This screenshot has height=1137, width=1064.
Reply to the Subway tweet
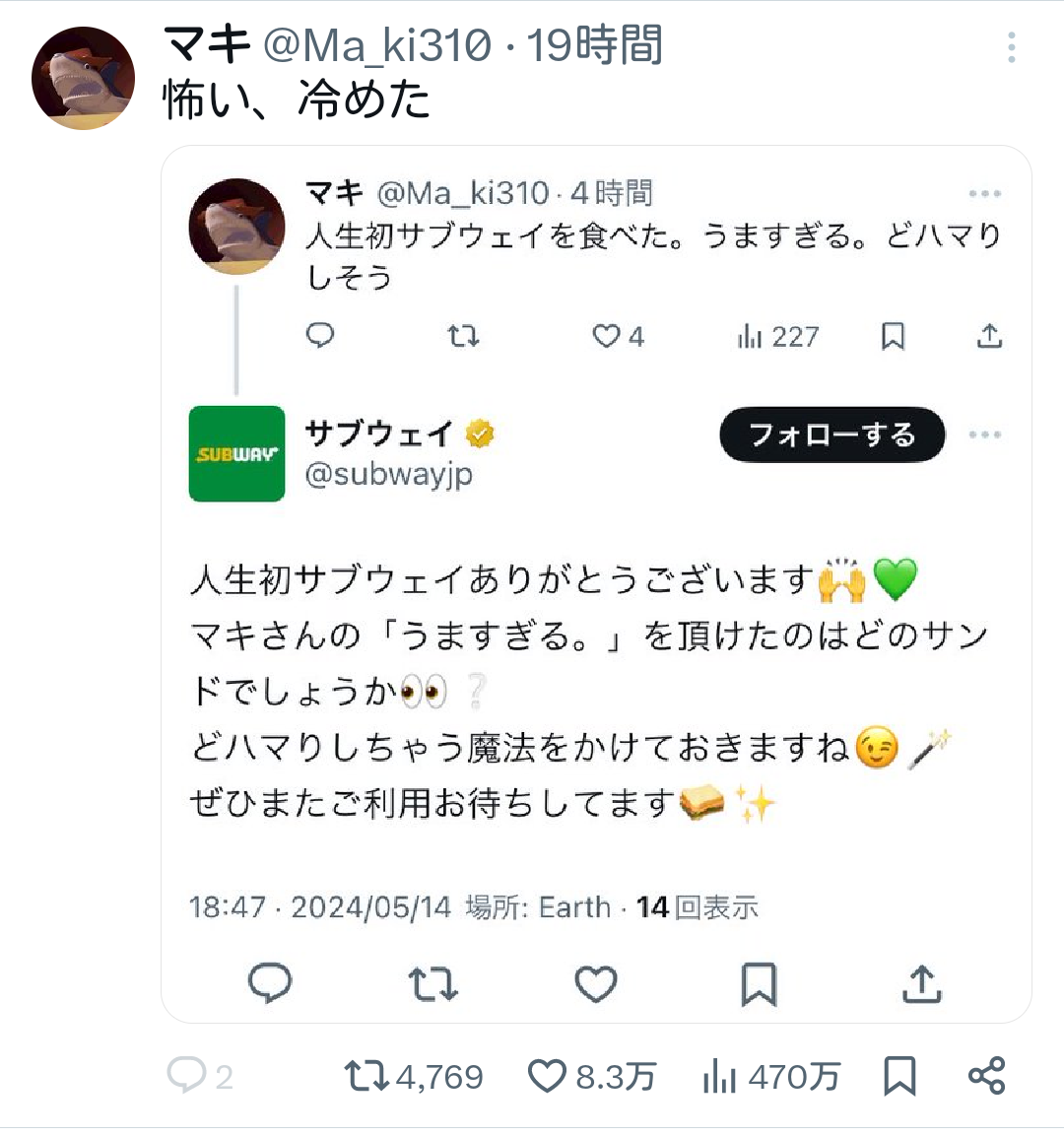click(x=270, y=983)
